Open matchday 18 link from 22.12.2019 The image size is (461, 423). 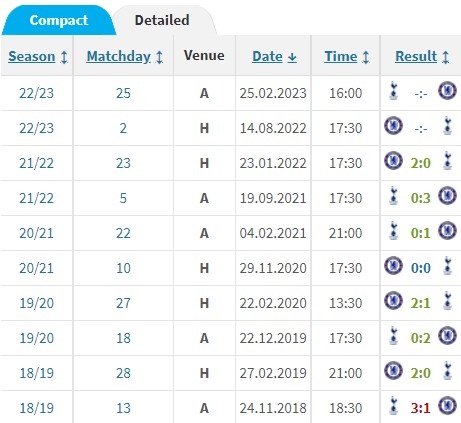123,338
